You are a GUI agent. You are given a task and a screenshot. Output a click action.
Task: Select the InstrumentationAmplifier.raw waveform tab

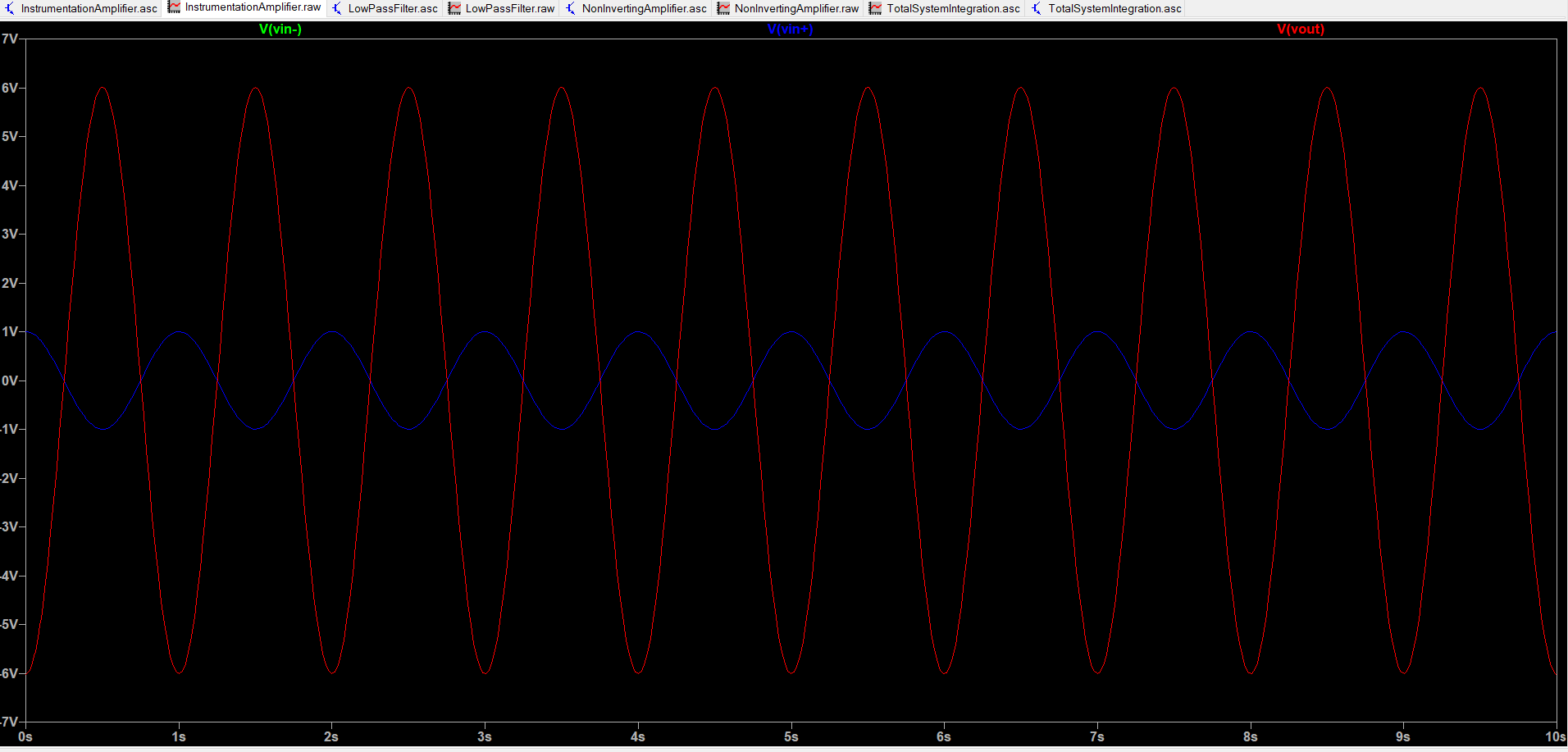244,7
